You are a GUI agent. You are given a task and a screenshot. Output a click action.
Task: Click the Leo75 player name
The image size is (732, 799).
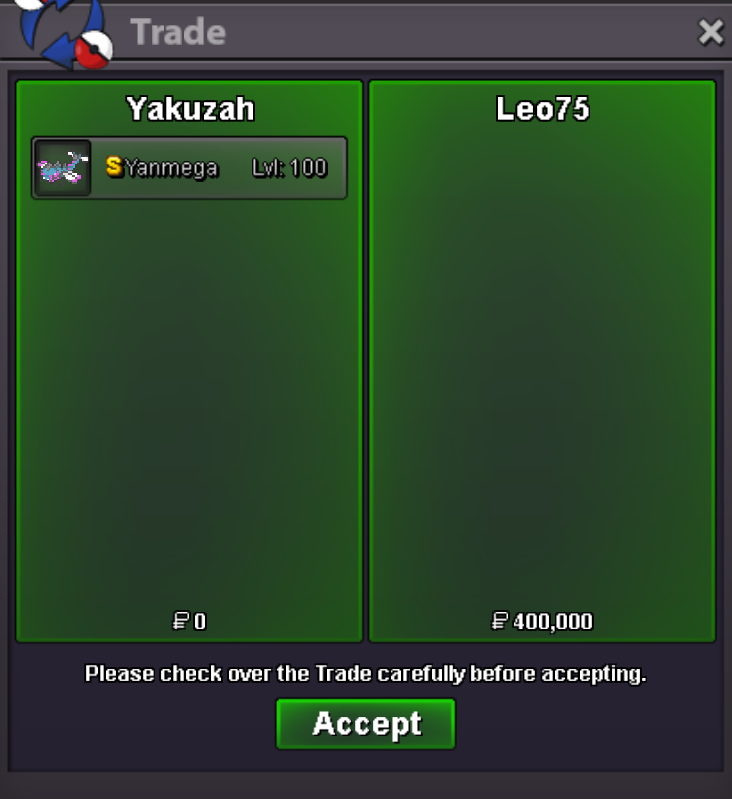[543, 109]
